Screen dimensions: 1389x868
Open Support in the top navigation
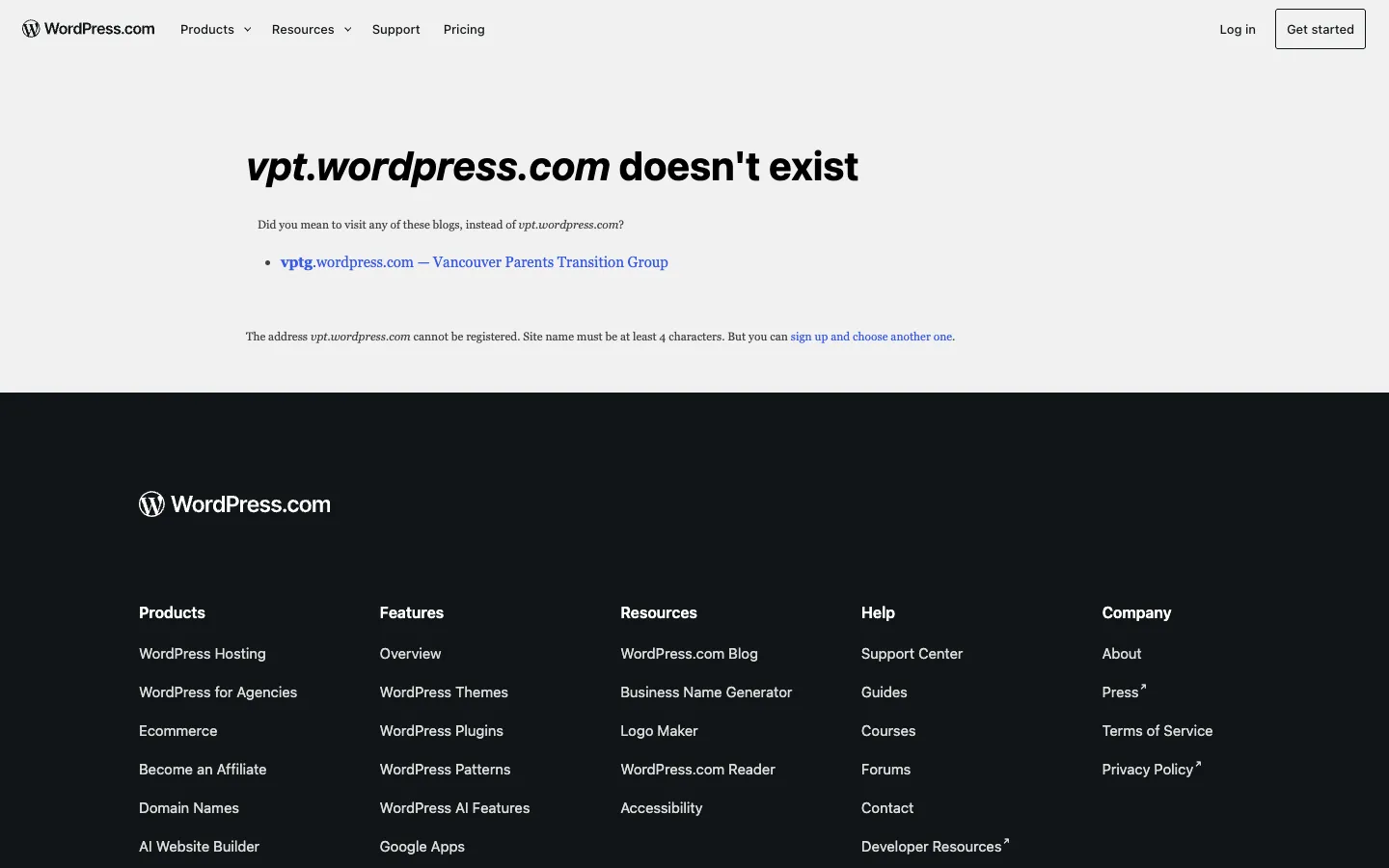(x=396, y=29)
